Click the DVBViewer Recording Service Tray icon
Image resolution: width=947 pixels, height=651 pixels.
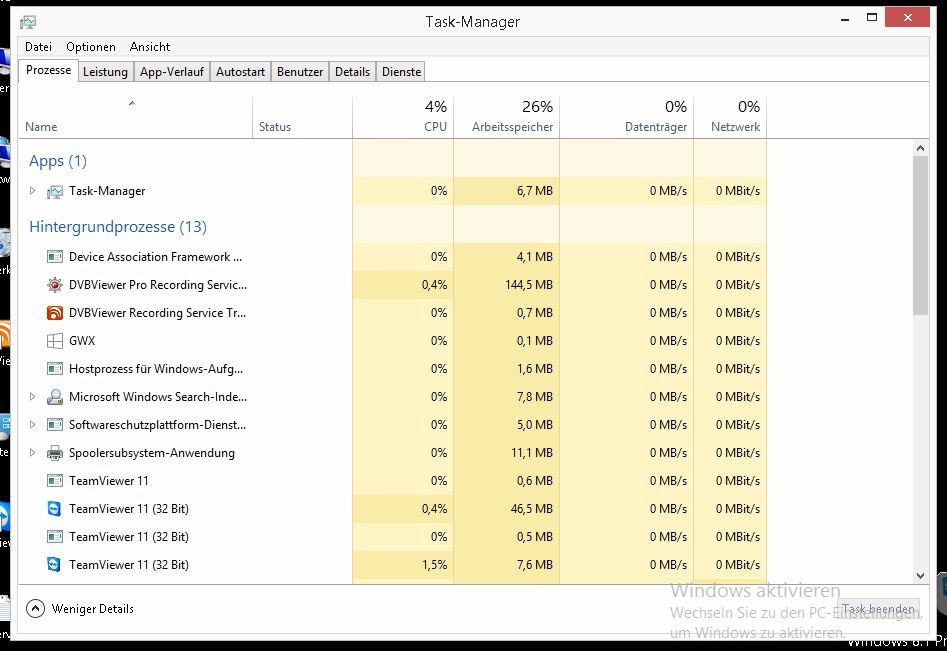point(55,313)
